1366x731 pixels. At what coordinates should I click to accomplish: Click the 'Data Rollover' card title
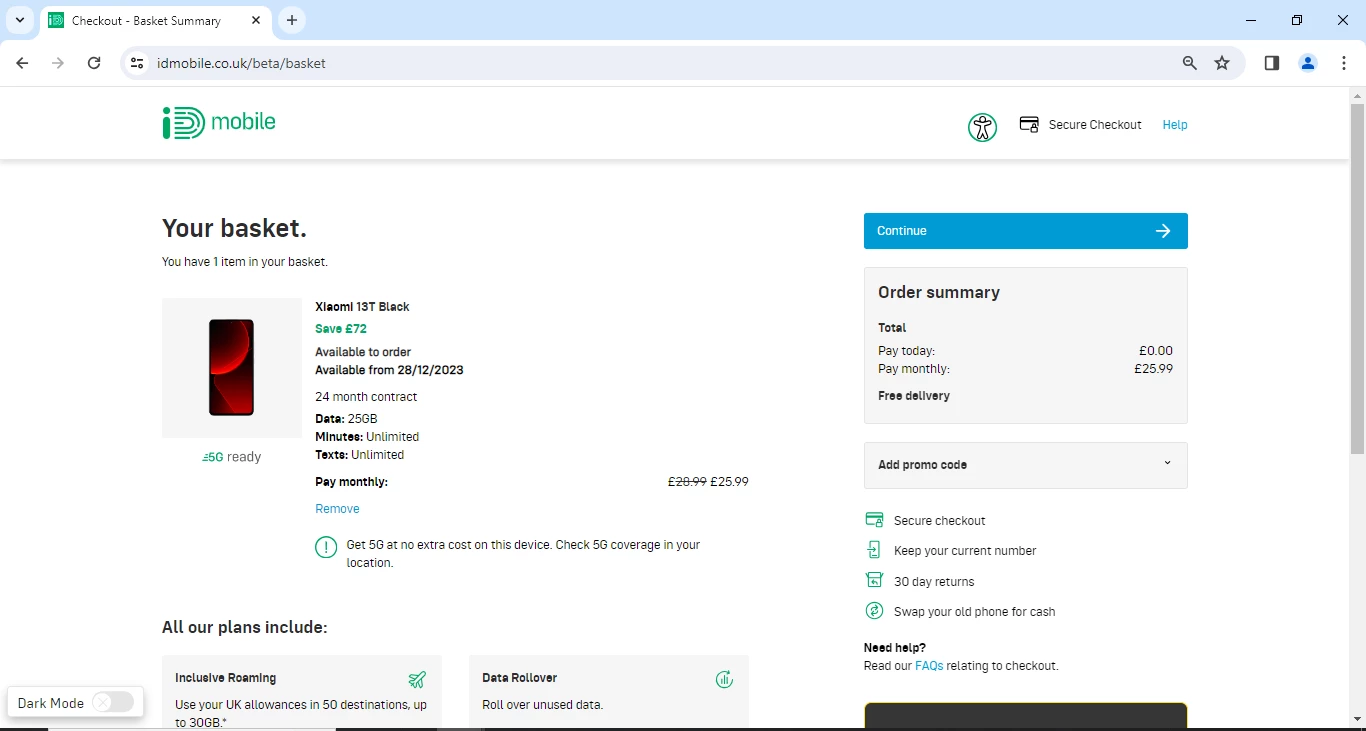click(x=519, y=678)
